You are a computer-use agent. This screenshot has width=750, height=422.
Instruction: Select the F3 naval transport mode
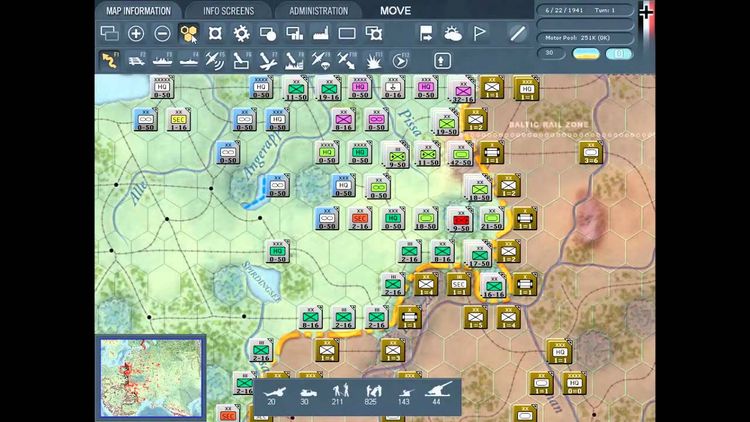click(x=163, y=61)
